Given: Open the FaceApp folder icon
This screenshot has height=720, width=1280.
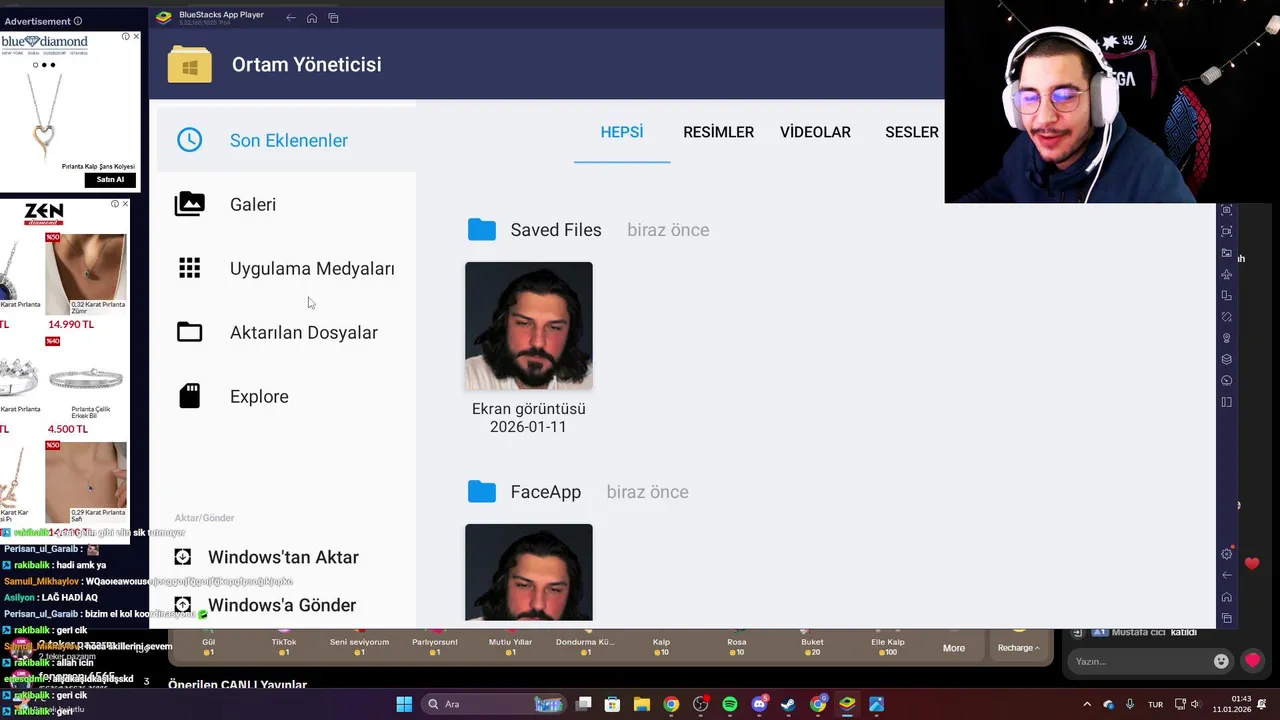Looking at the screenshot, I should tap(482, 492).
